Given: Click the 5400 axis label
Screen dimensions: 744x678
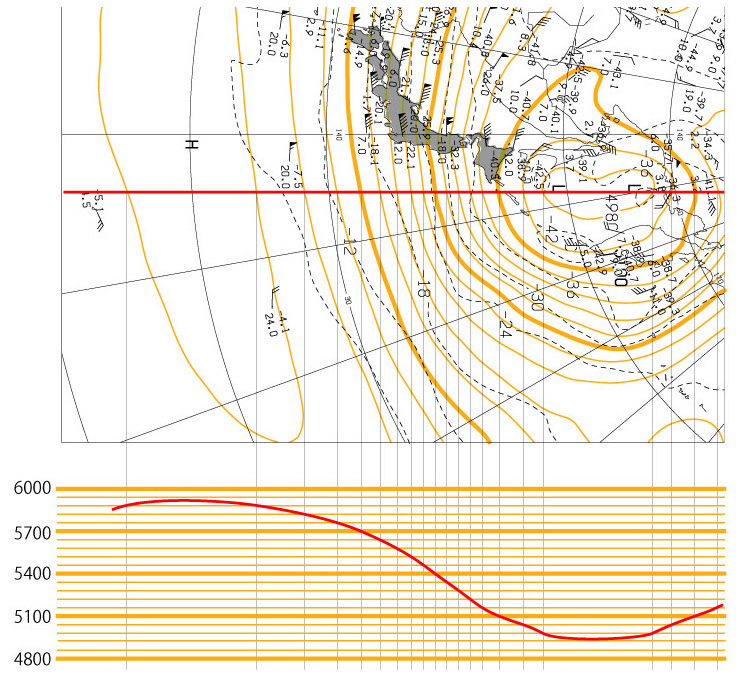Looking at the screenshot, I should 32,574.
